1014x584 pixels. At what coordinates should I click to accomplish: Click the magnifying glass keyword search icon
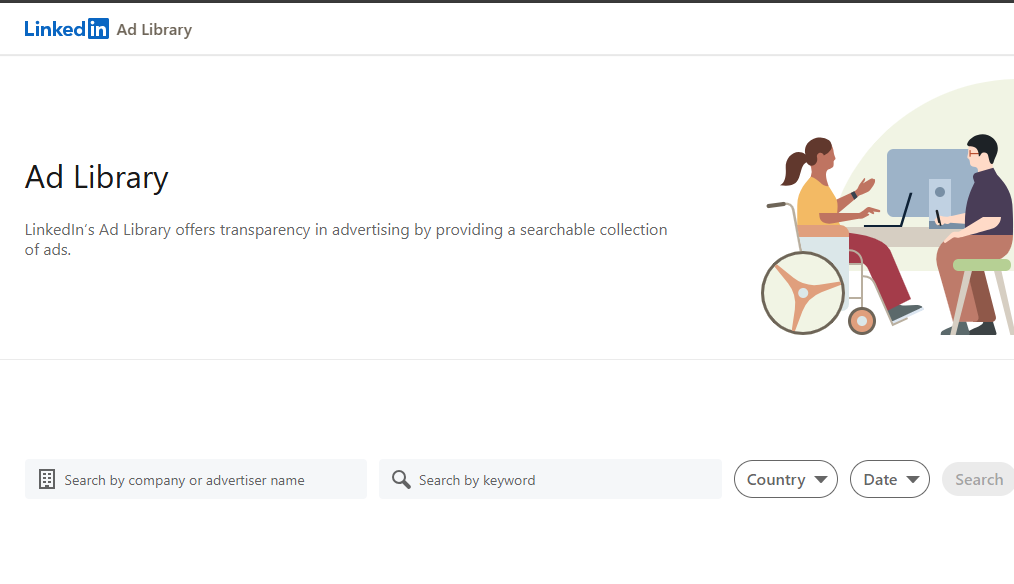pos(400,479)
